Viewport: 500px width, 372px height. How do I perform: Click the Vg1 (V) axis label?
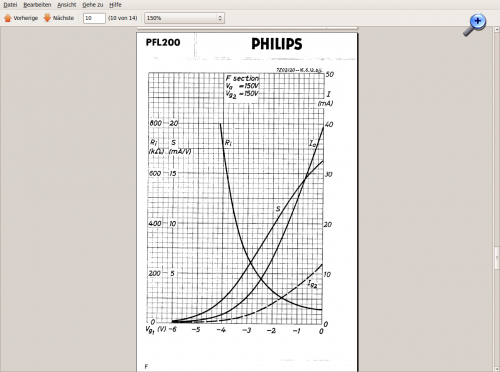(156, 330)
